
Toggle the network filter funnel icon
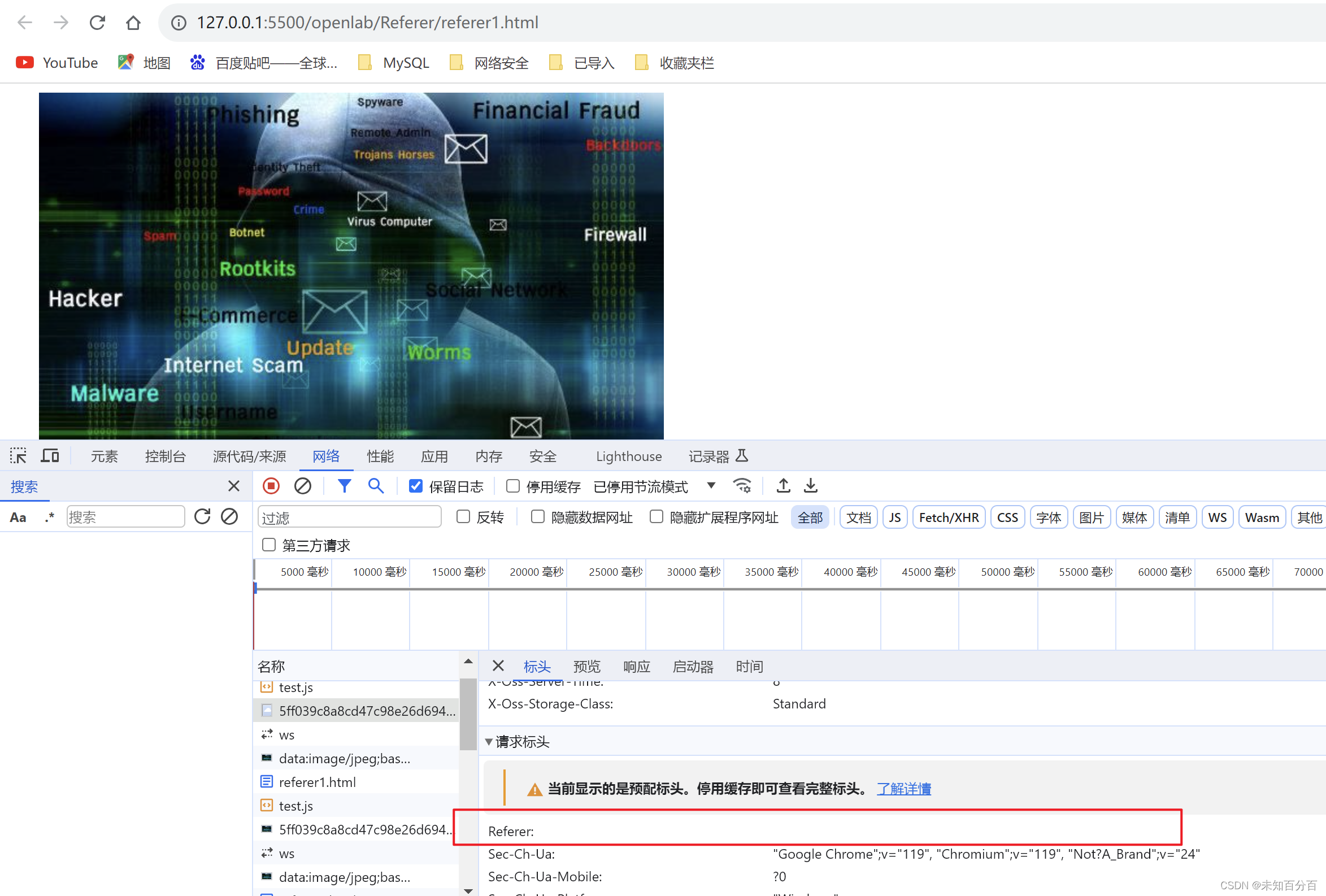[344, 486]
